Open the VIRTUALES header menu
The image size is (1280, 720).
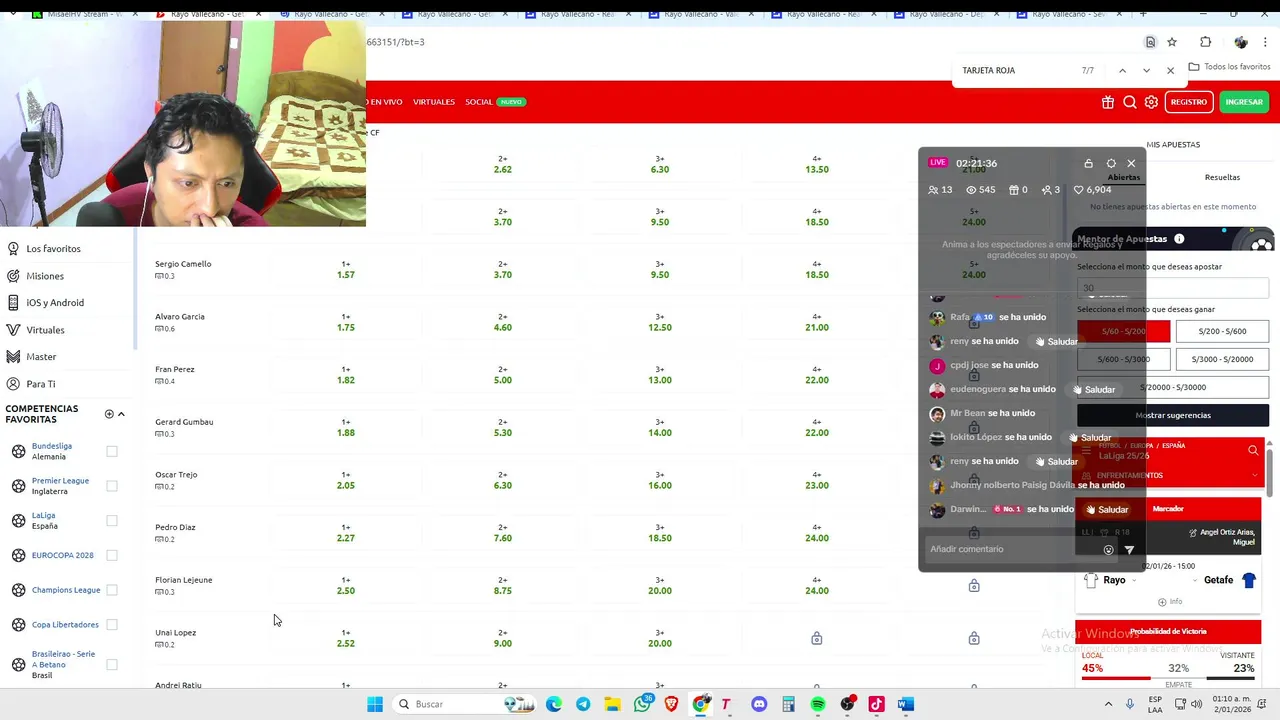[434, 102]
